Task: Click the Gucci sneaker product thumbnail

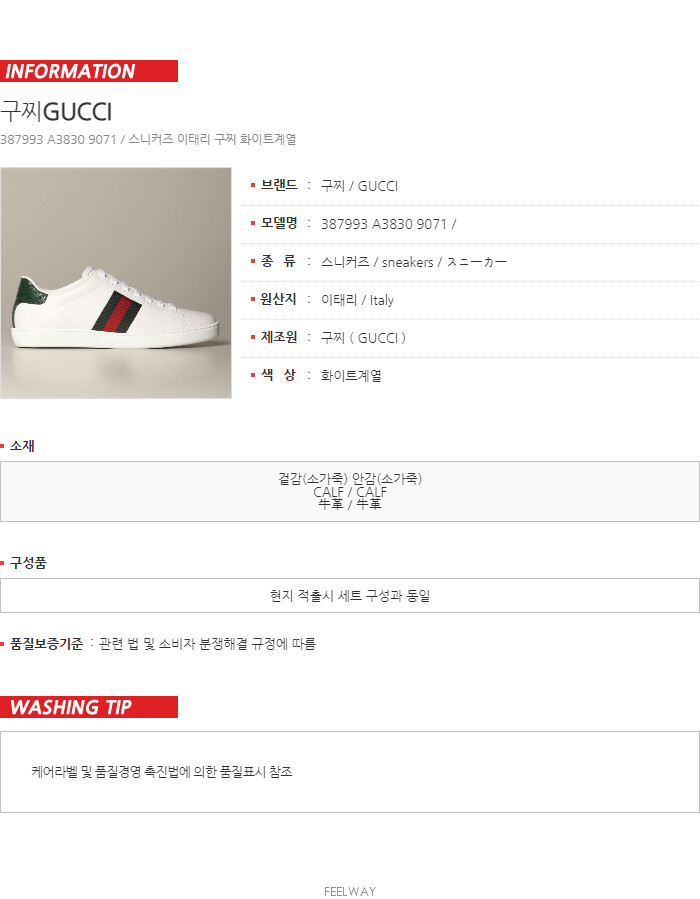Action: pos(116,283)
